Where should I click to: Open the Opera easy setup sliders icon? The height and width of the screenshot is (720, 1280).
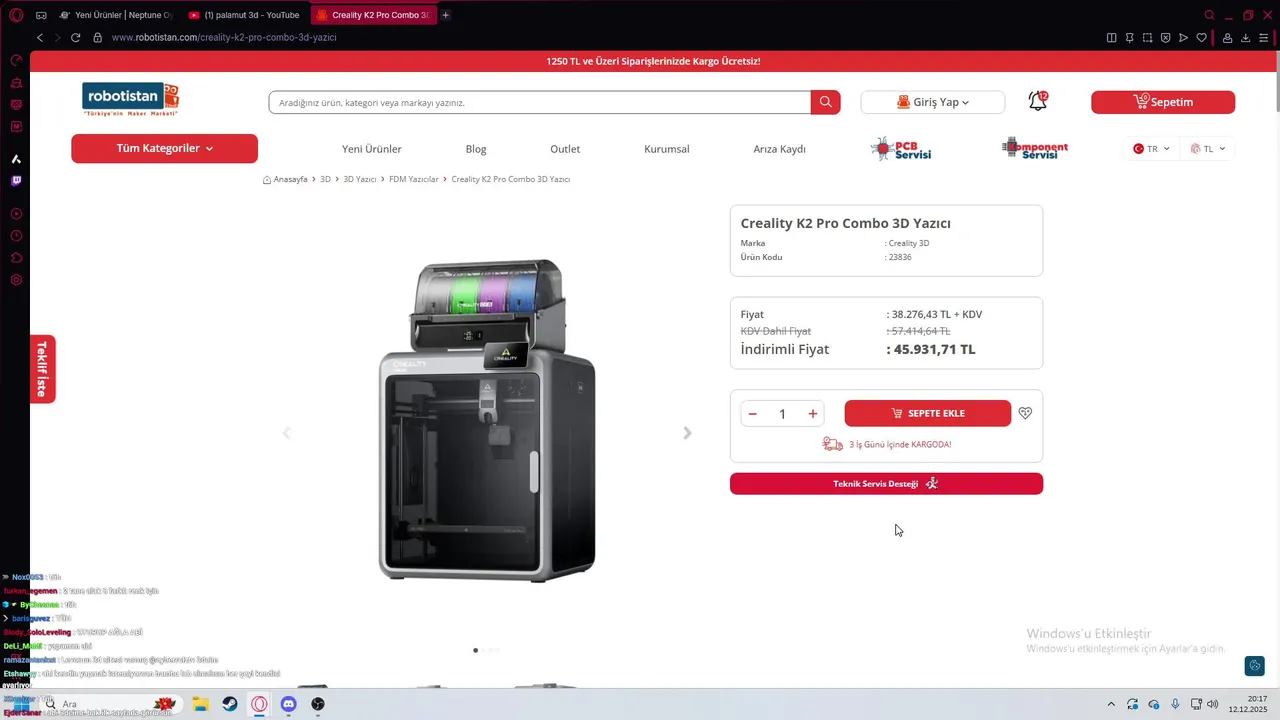1265,37
